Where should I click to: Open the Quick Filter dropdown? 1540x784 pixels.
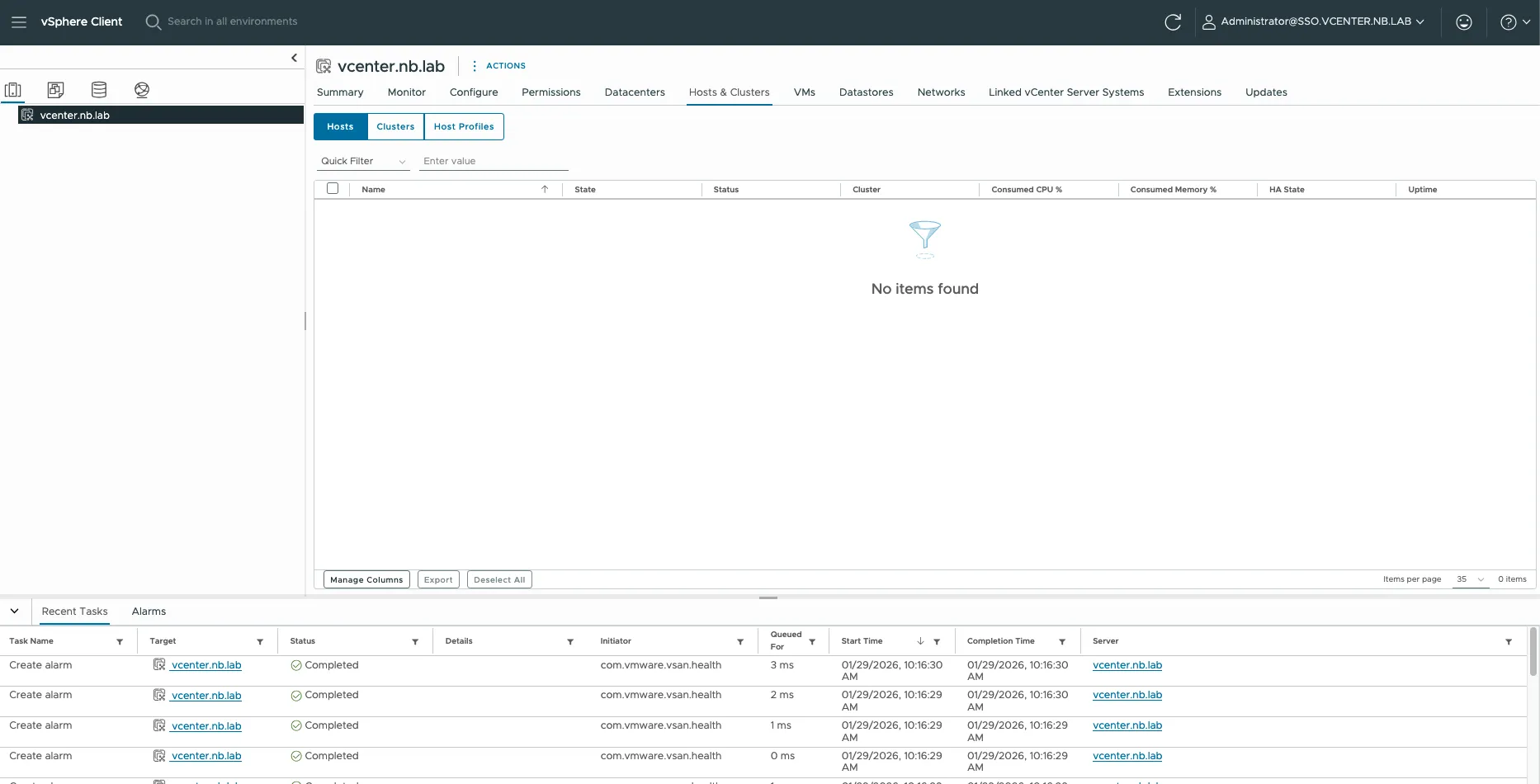[x=363, y=161]
